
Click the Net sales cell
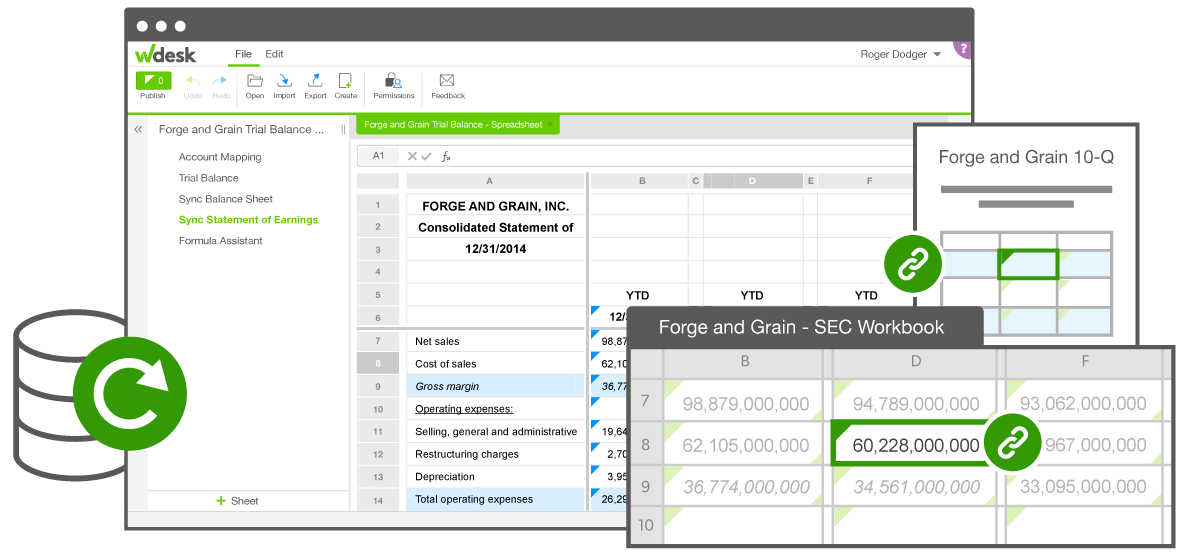495,341
